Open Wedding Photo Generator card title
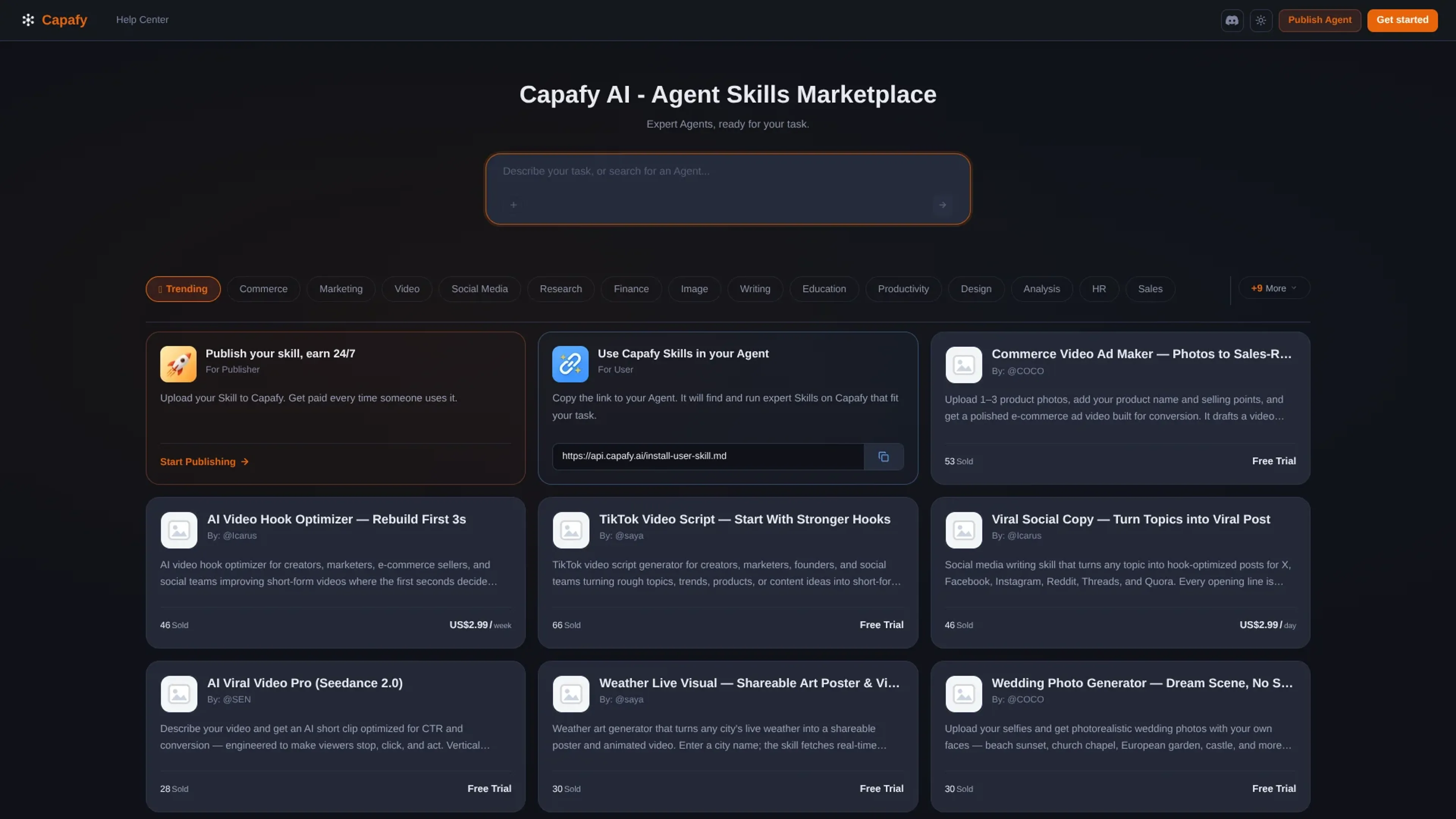1456x819 pixels. tap(1142, 683)
